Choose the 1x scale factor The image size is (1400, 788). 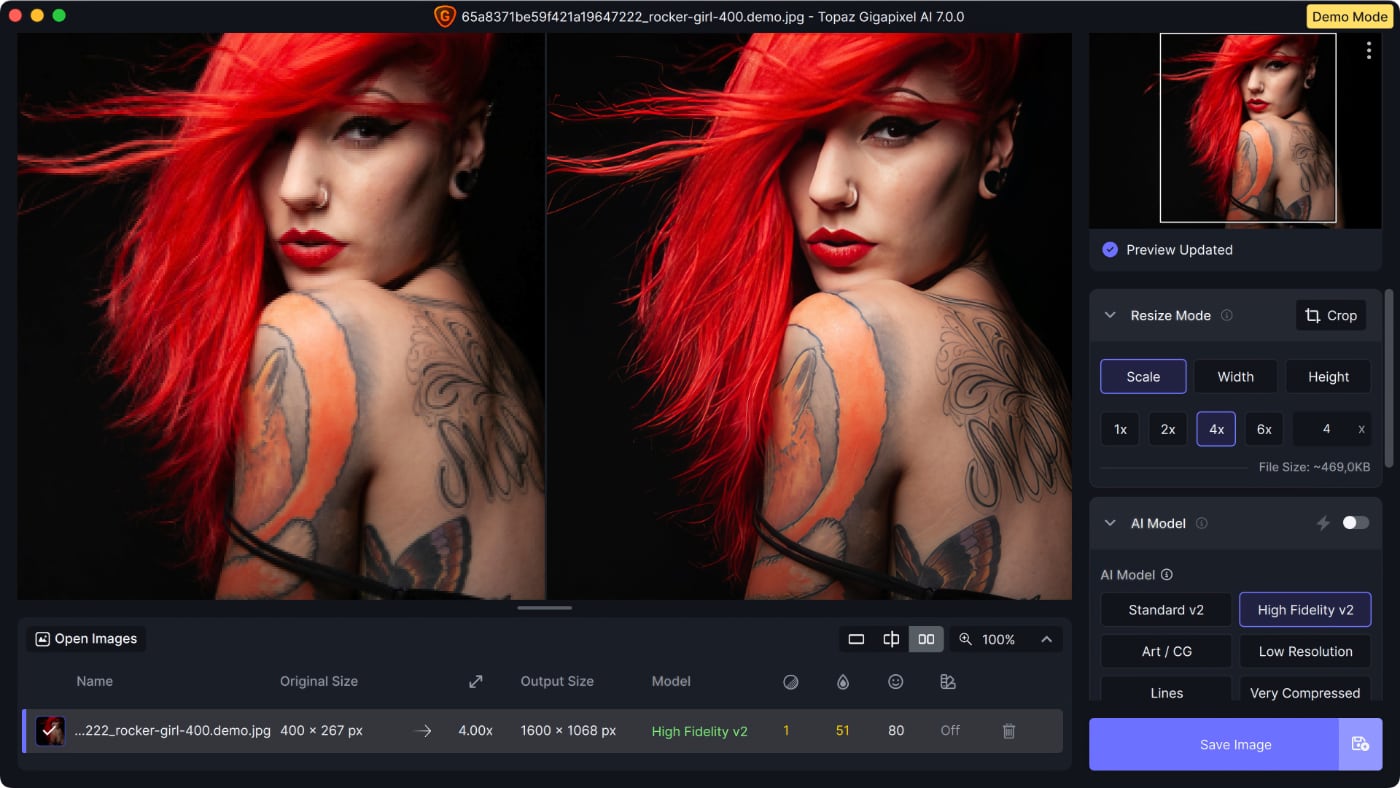coord(1120,429)
